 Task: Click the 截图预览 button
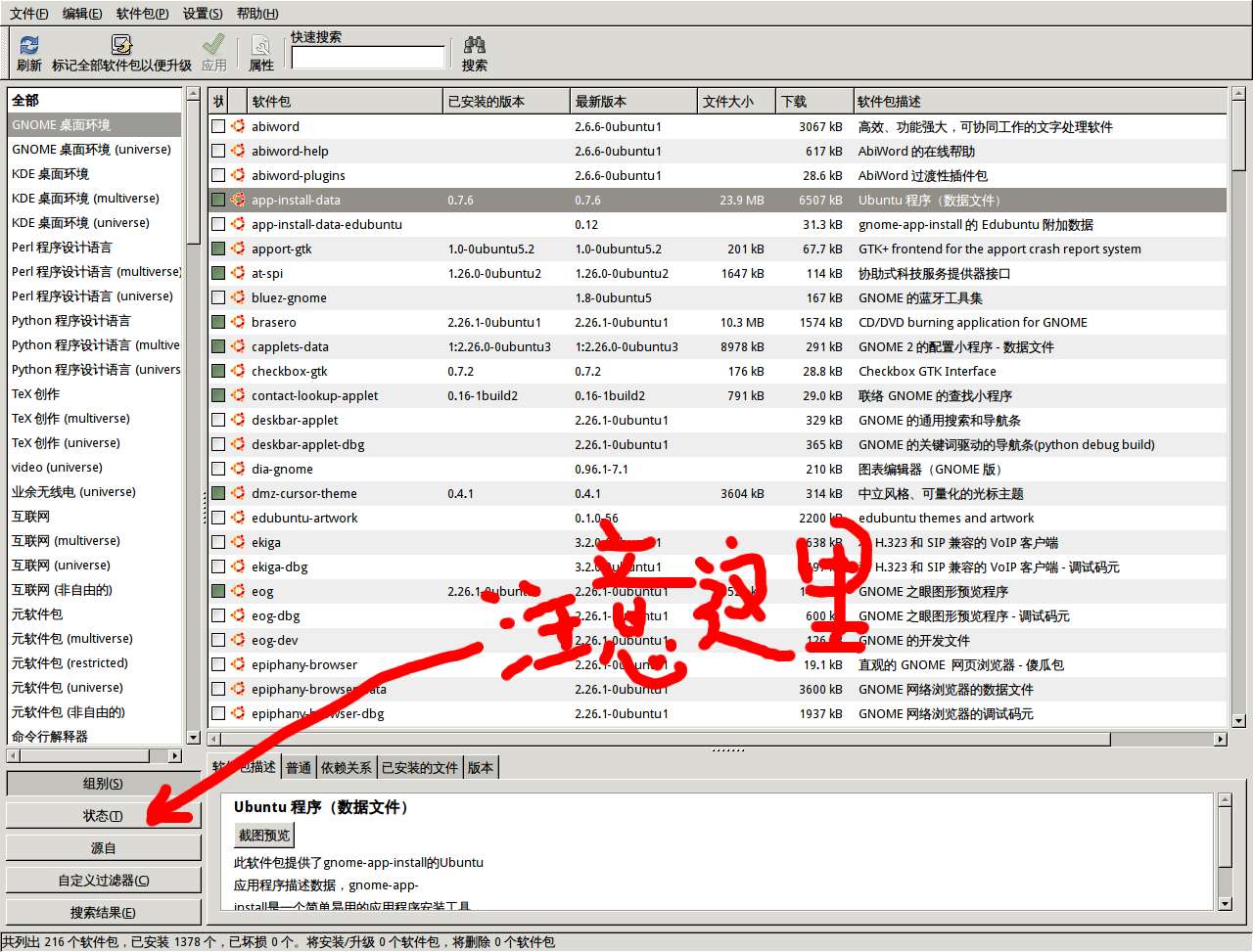pyautogui.click(x=264, y=836)
